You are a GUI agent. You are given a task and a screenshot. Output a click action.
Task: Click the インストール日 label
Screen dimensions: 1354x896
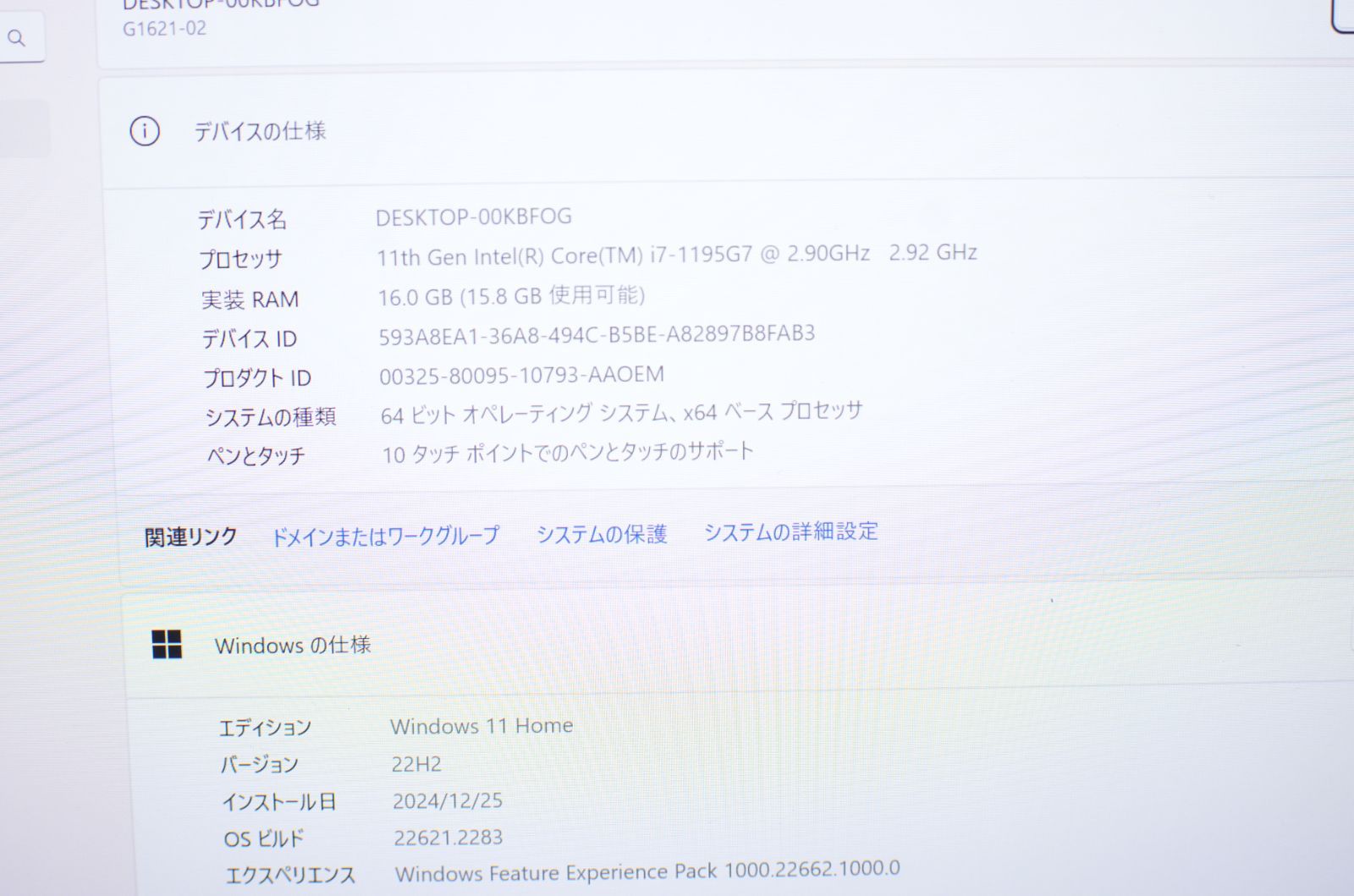coord(279,802)
